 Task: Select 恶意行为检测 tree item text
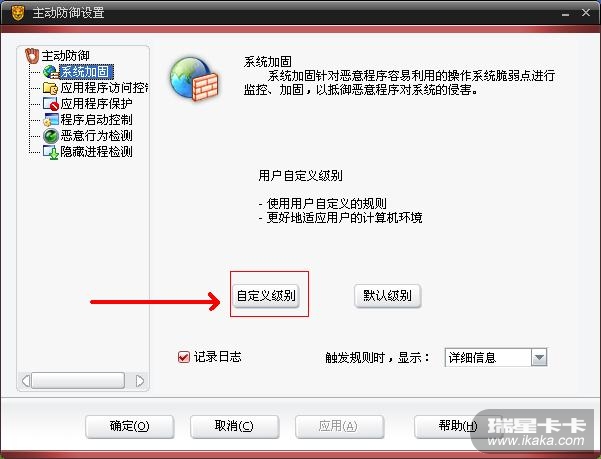[96, 136]
